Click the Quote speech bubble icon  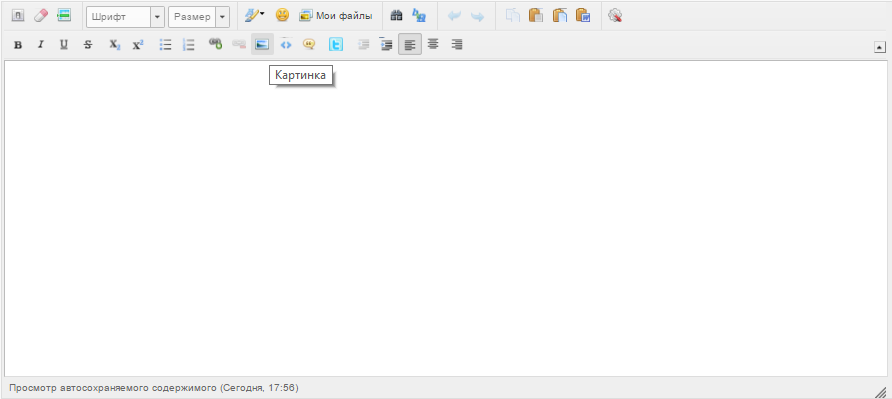click(309, 44)
